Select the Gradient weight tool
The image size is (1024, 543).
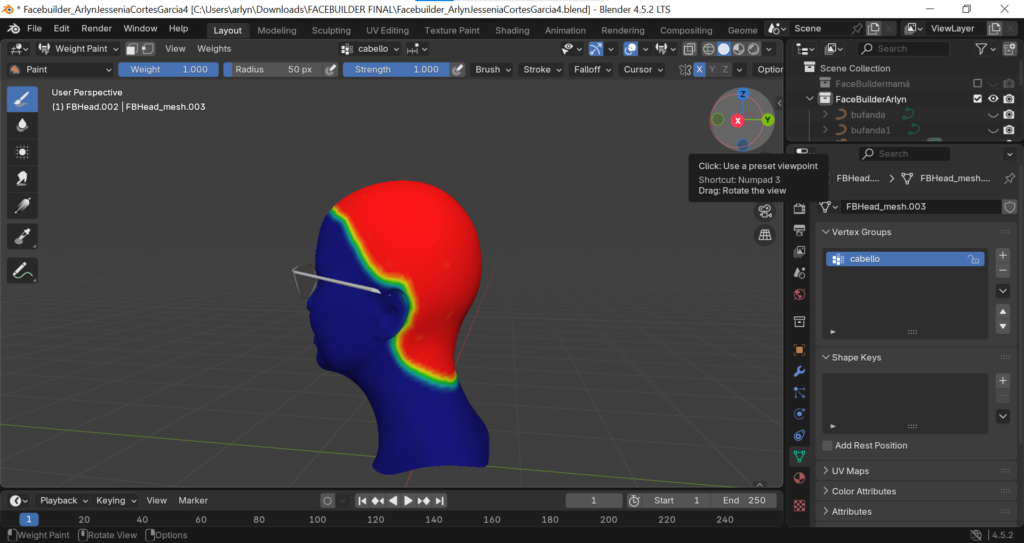click(x=22, y=206)
